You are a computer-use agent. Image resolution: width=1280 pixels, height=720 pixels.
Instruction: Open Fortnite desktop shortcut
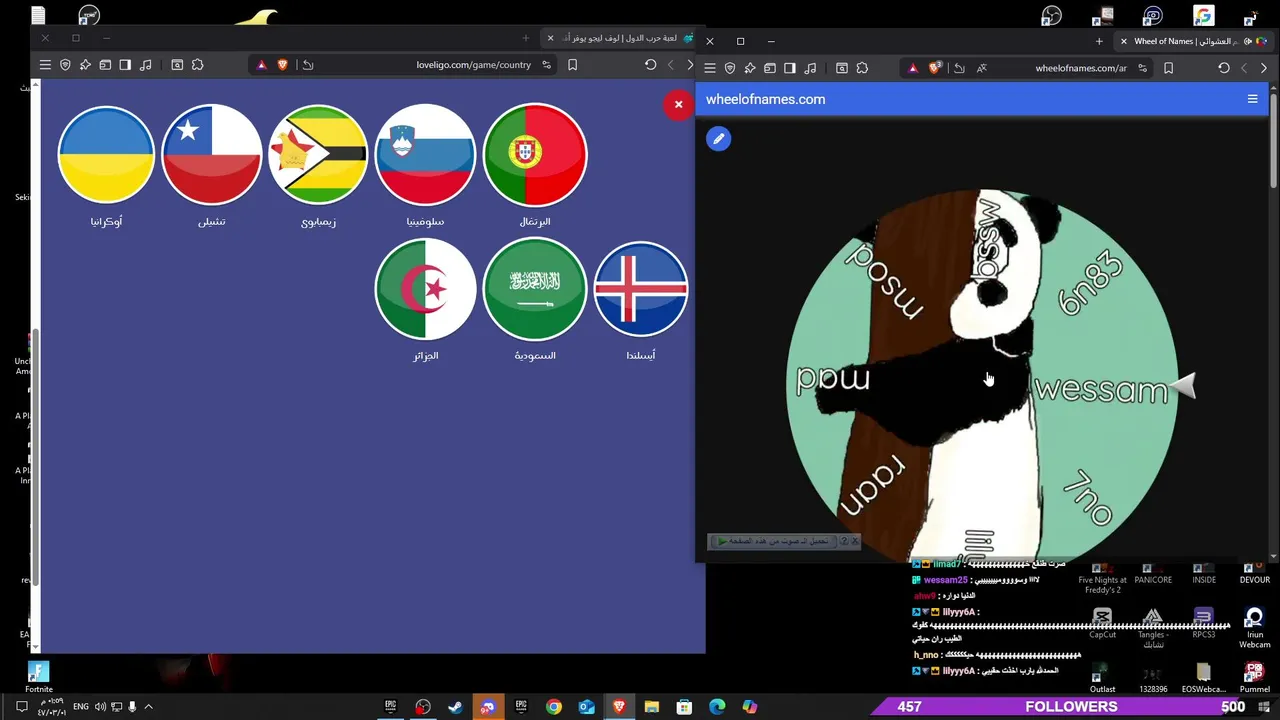(38, 675)
